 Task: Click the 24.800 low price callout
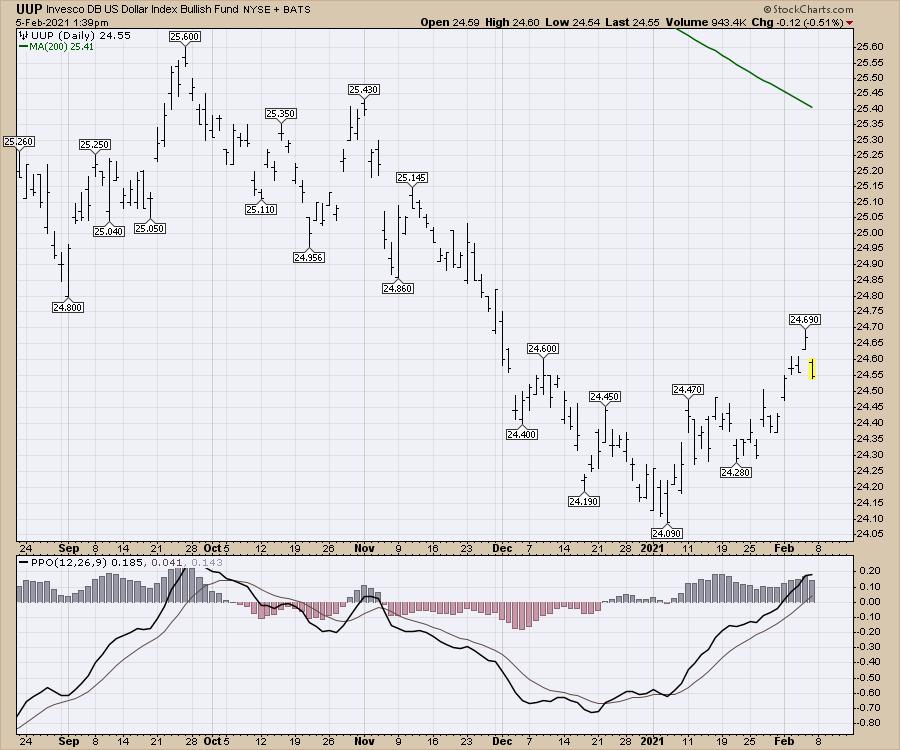tap(68, 307)
